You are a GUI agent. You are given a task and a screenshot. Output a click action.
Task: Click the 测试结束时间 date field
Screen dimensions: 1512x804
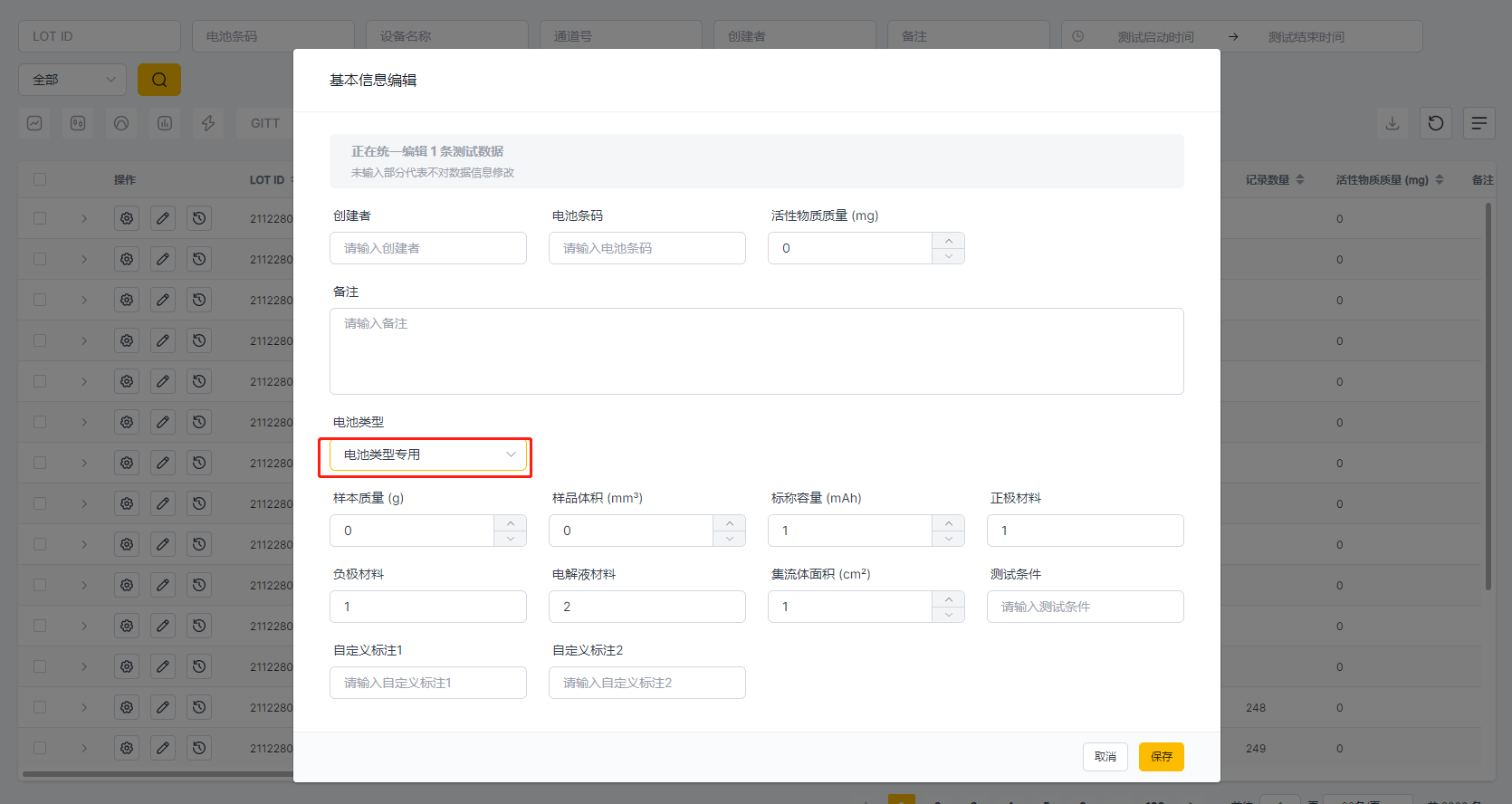tap(1306, 36)
